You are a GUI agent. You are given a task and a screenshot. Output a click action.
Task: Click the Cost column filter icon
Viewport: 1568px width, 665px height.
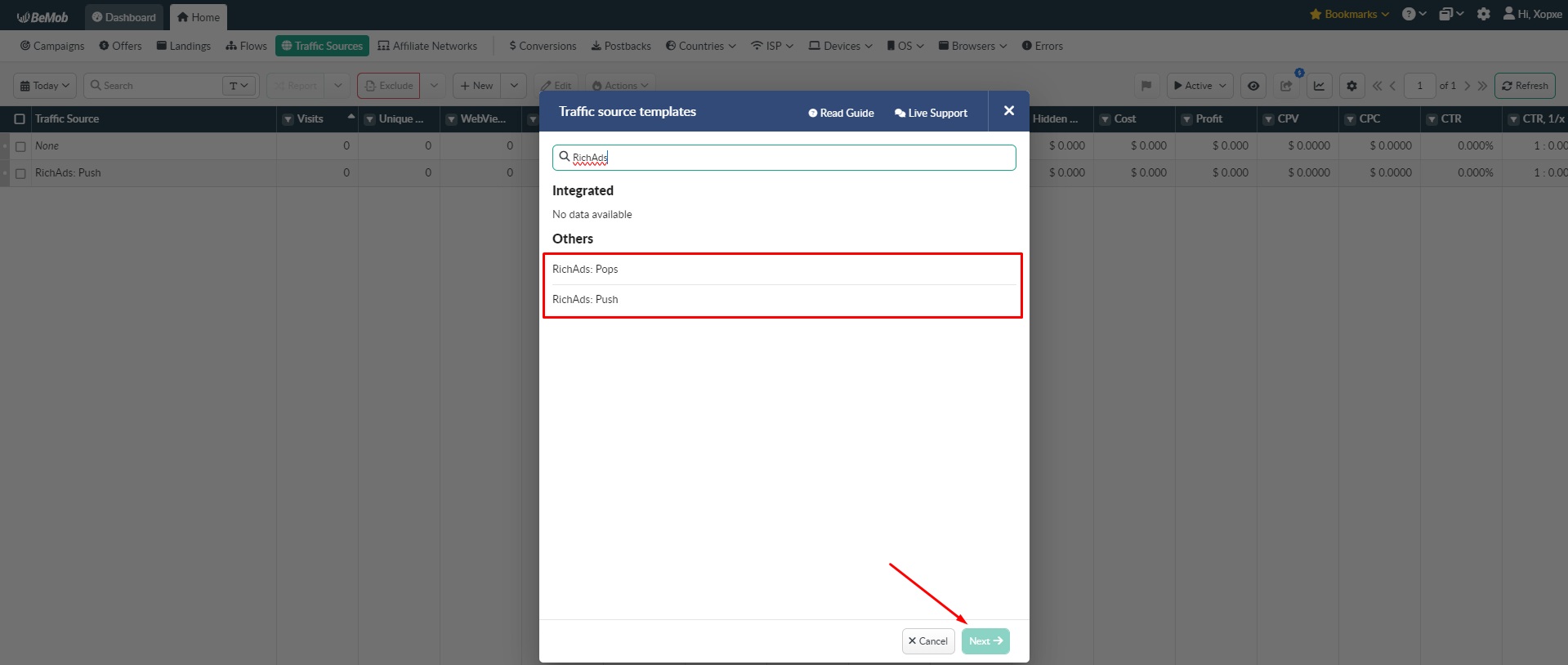point(1105,119)
